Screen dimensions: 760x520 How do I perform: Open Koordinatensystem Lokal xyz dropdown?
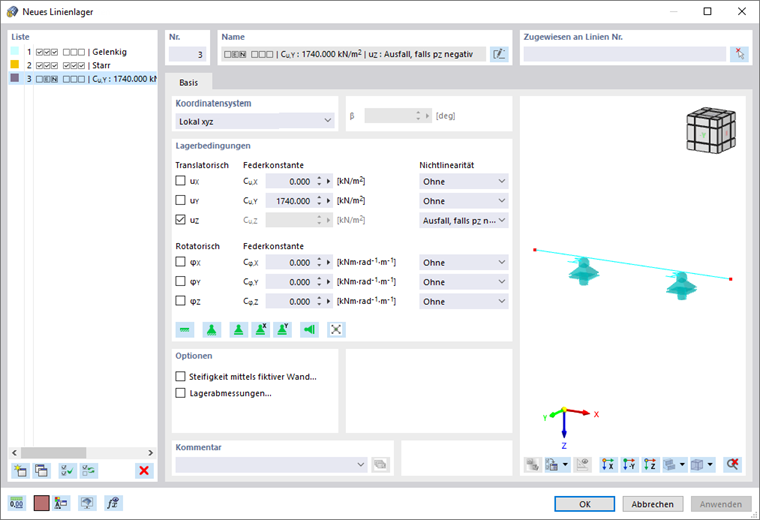(x=254, y=121)
